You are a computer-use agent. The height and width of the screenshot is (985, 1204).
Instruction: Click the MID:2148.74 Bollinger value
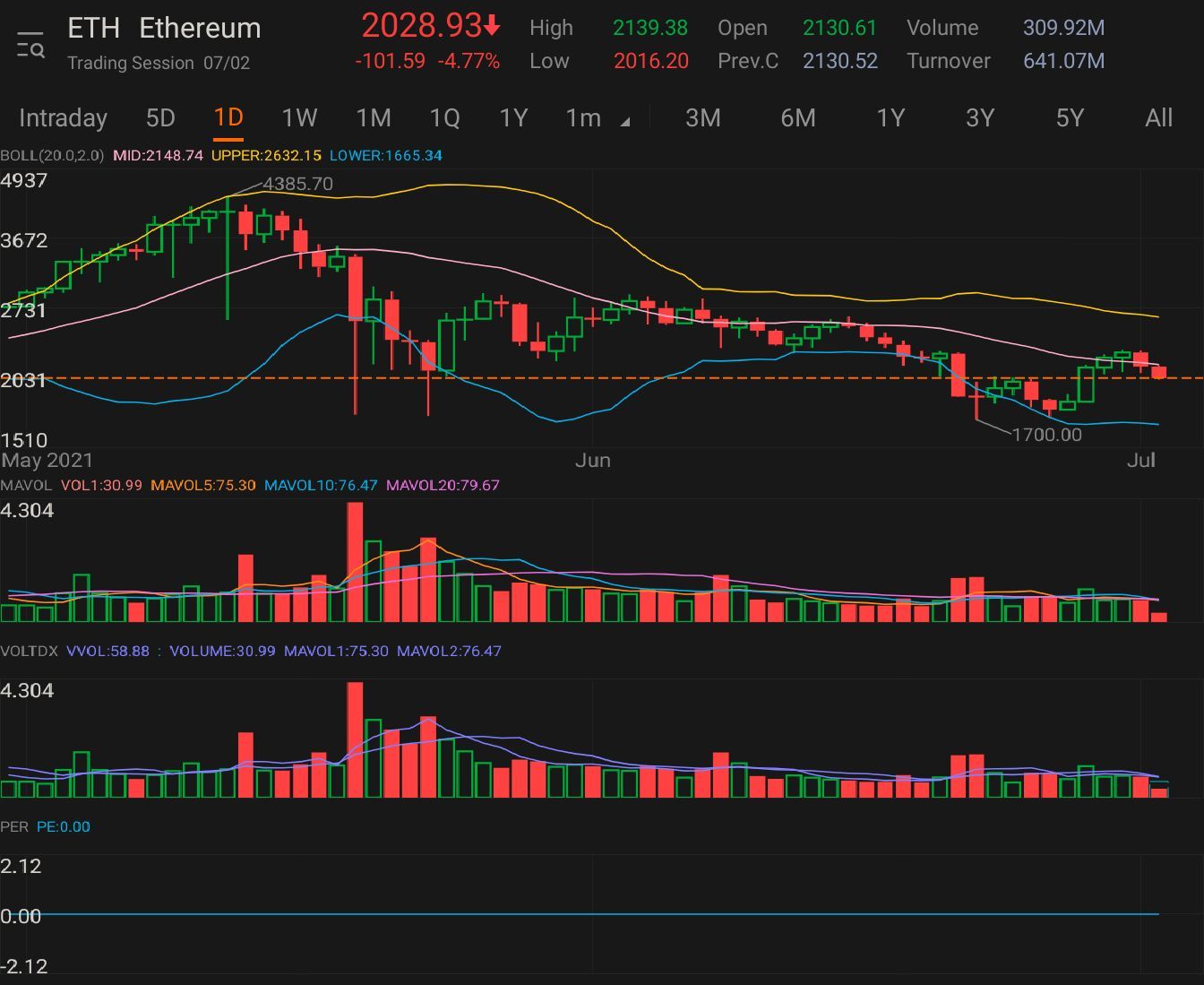tap(158, 155)
